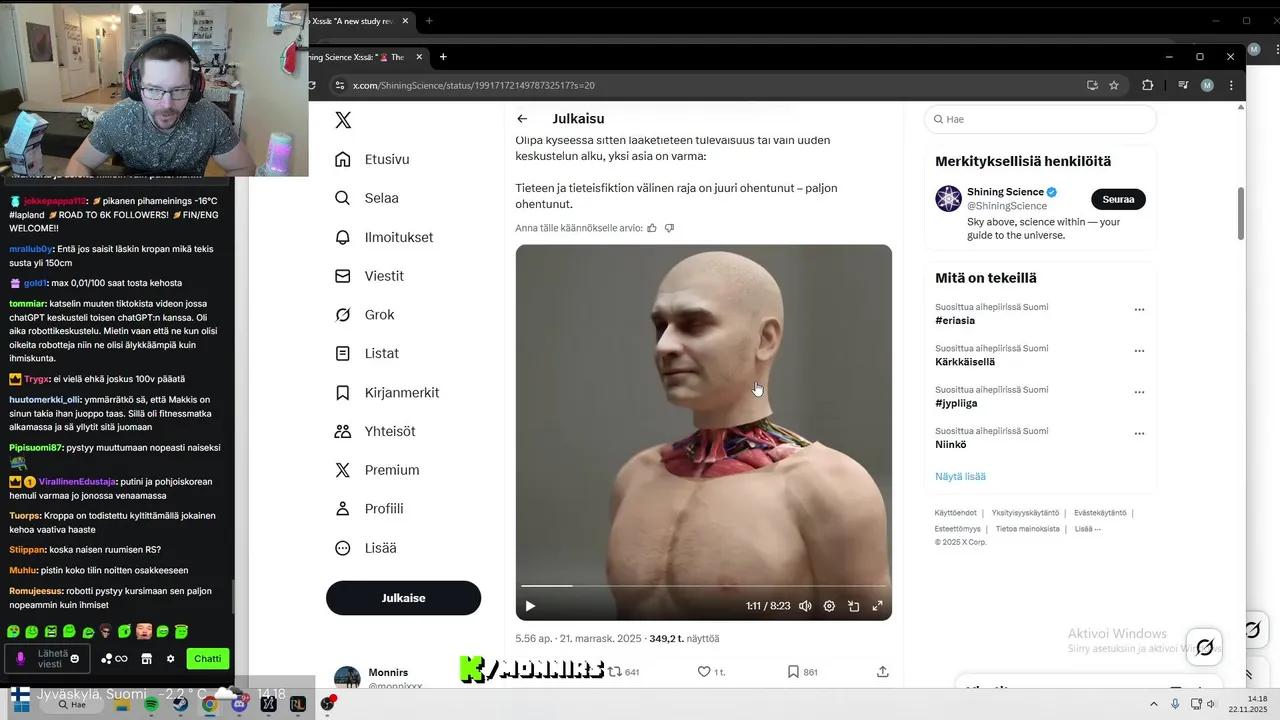1280x720 pixels.
Task: Open options for #eriasia trend
Action: pyautogui.click(x=1139, y=310)
